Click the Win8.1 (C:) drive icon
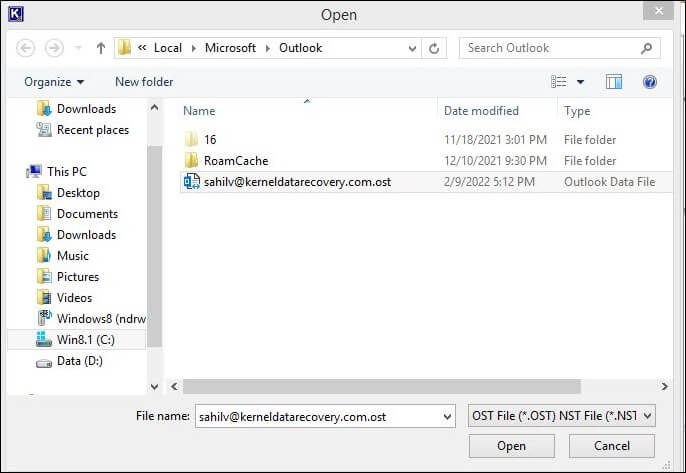Screen dimensions: 686x473 point(44,339)
